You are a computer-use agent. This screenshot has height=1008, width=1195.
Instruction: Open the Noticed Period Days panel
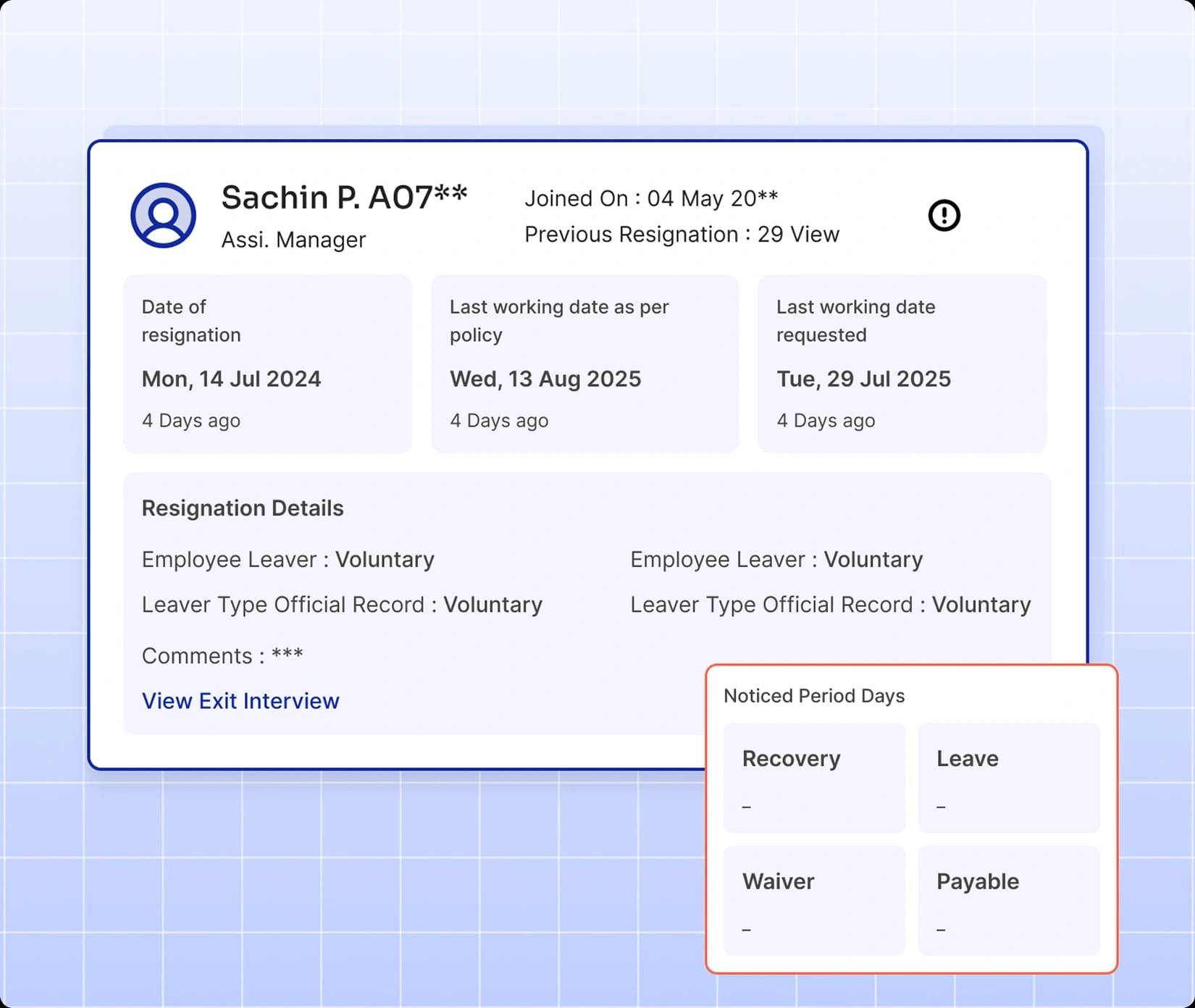pos(813,696)
